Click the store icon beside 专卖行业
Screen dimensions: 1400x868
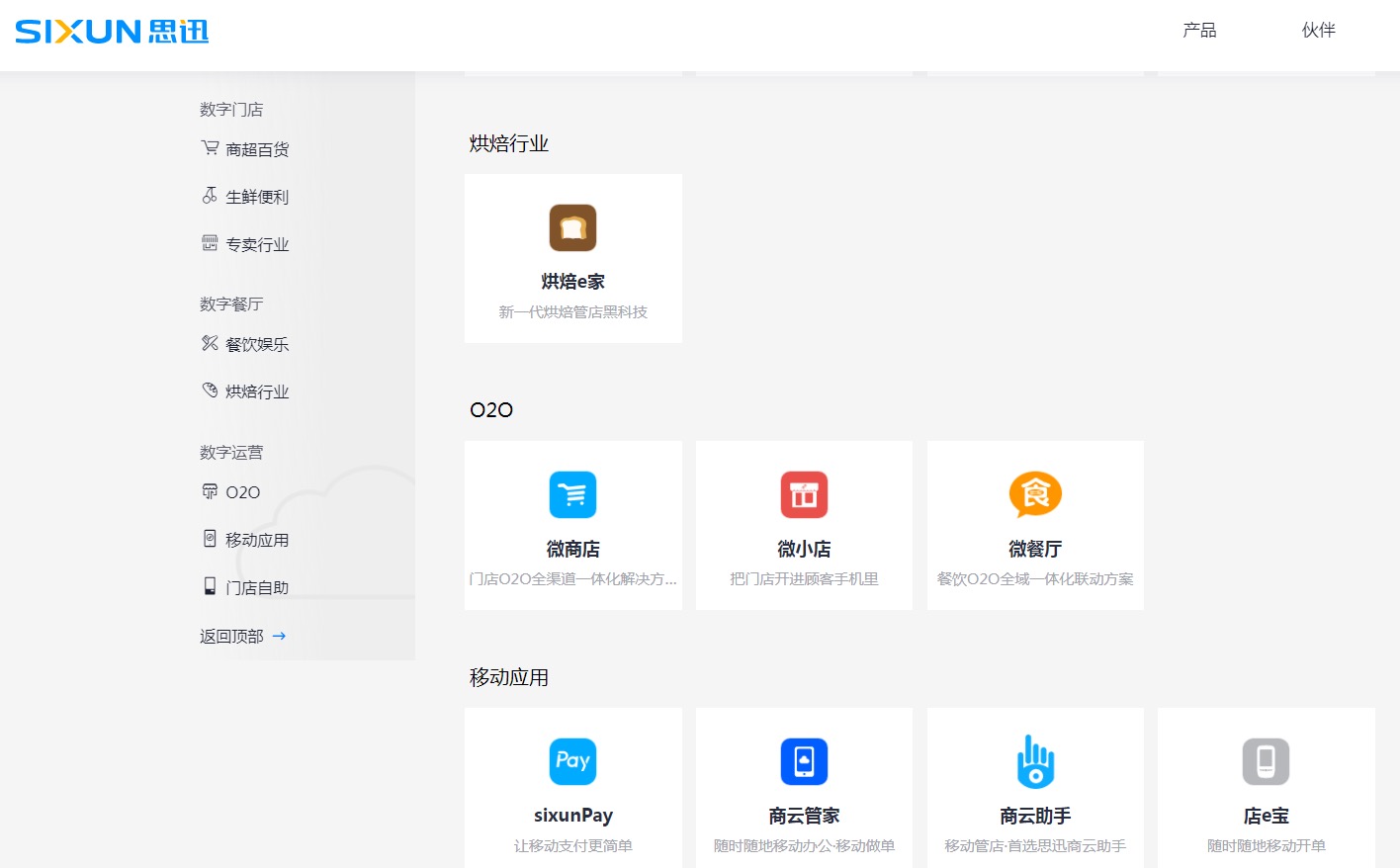[210, 243]
